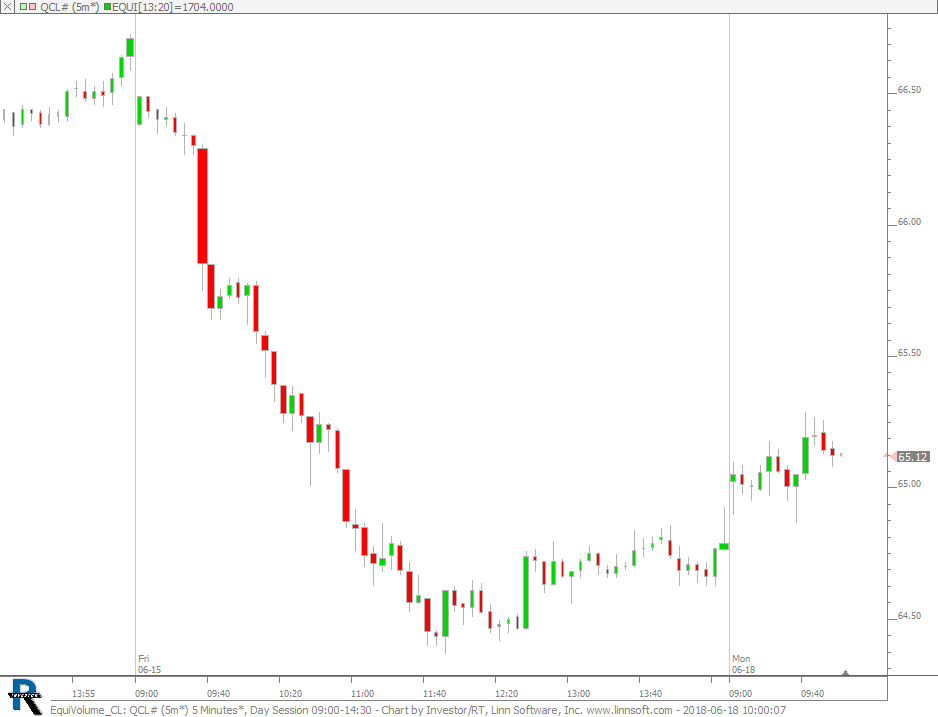The image size is (938, 717).
Task: Click the tall green candle near 12:30
Action: (x=526, y=593)
